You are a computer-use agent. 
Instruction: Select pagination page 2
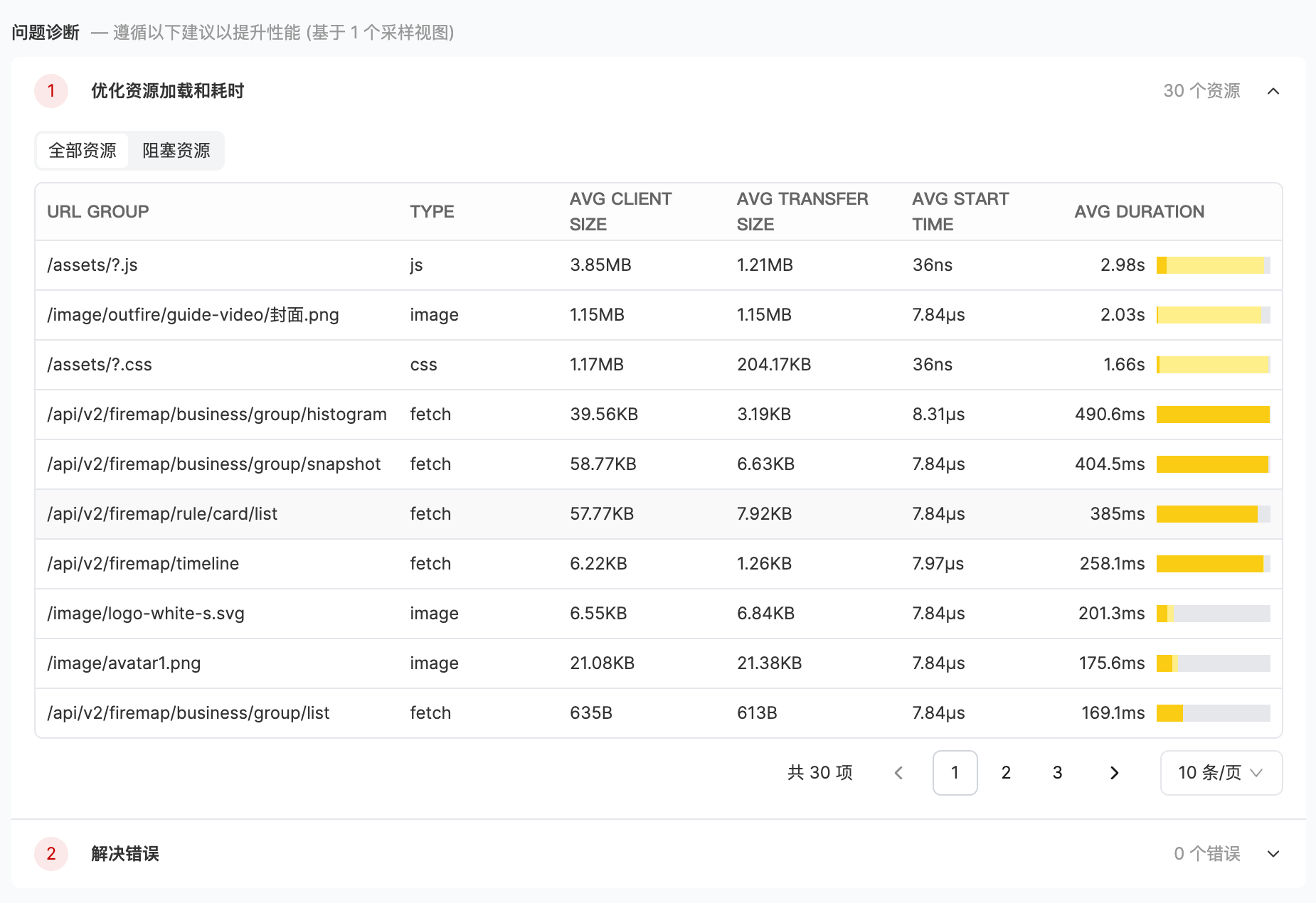[1007, 773]
